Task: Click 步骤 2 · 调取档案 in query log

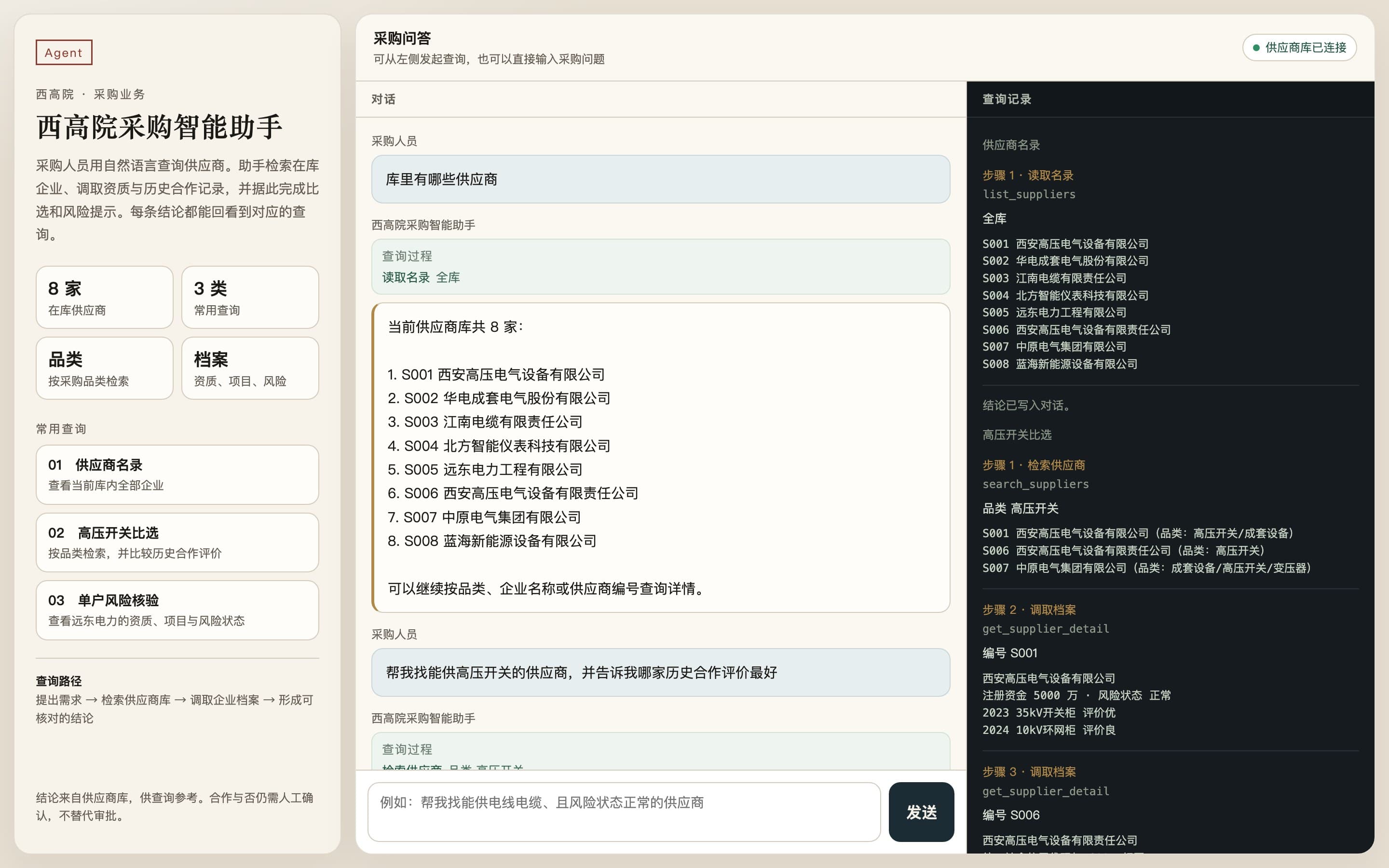Action: pos(1029,610)
